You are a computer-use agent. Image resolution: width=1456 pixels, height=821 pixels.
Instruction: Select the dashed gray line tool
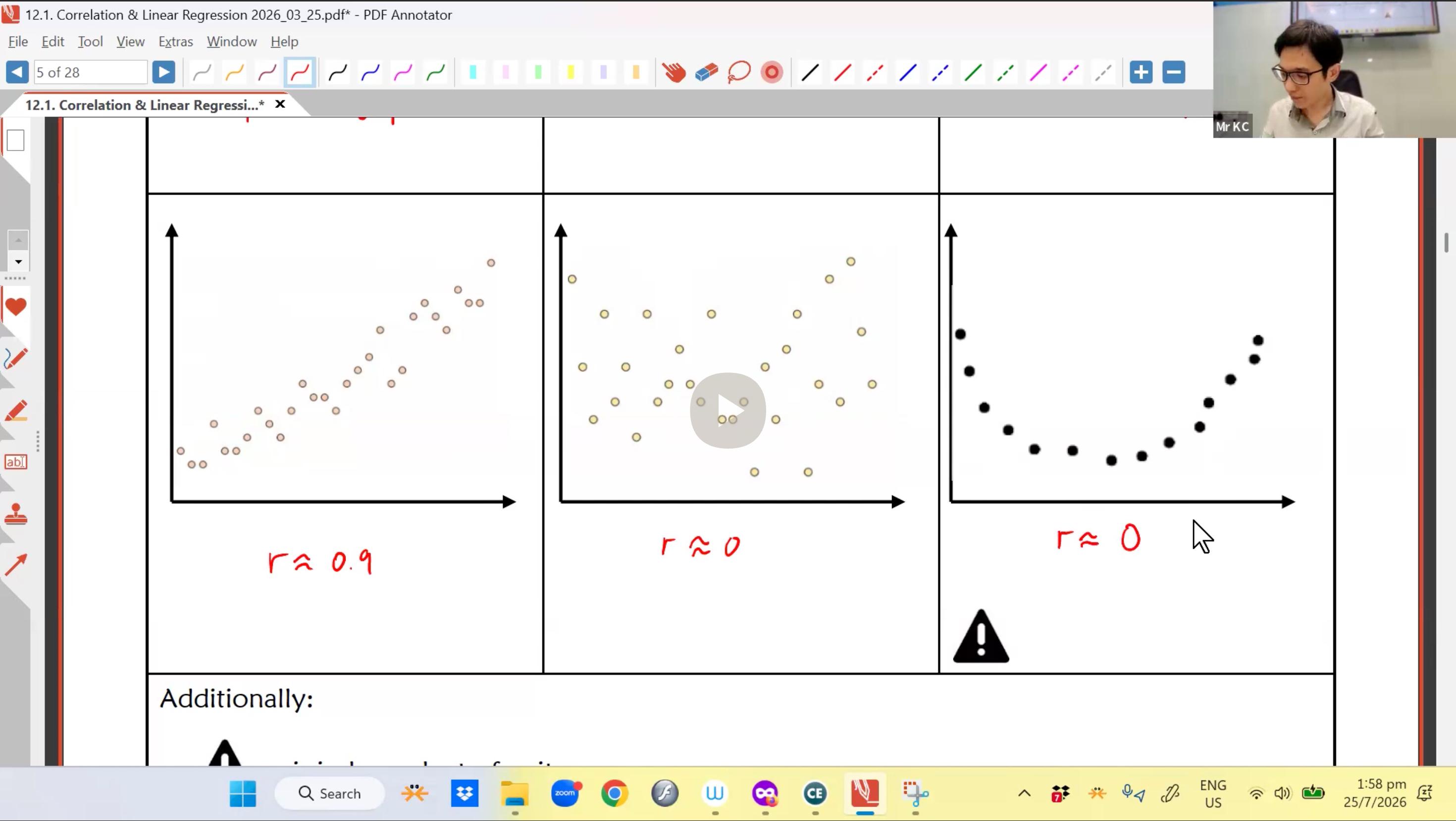point(1103,72)
